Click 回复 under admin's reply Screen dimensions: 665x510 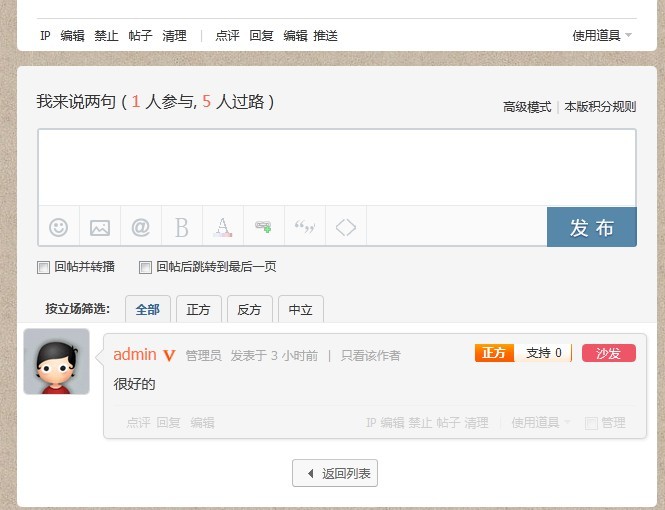pos(168,422)
